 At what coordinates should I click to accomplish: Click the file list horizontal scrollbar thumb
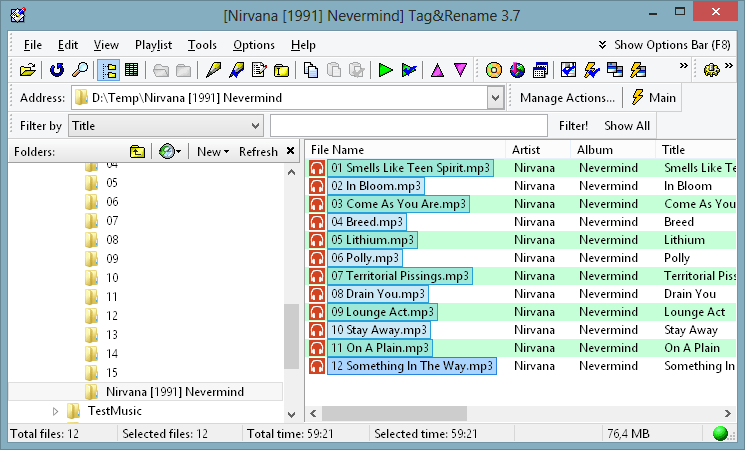(394, 413)
